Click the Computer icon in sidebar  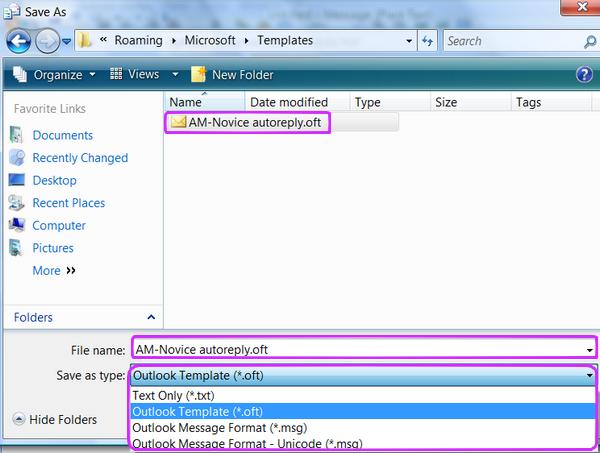16,225
